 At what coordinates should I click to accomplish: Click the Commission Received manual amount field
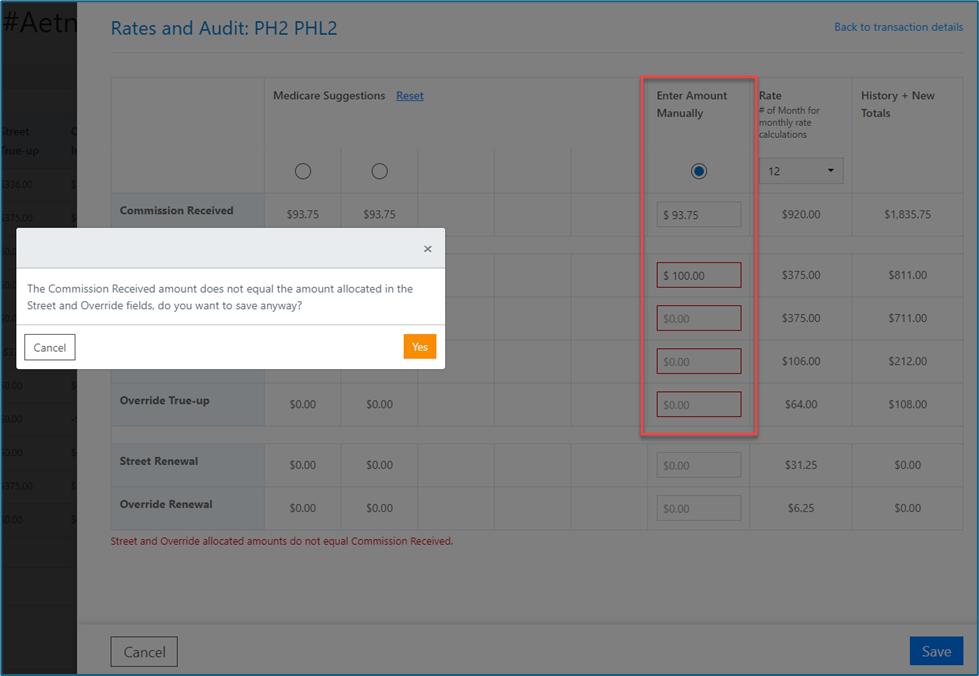699,215
